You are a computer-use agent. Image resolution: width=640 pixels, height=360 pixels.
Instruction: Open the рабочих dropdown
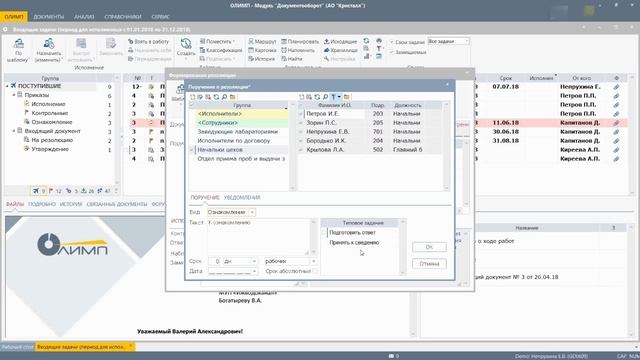click(313, 261)
